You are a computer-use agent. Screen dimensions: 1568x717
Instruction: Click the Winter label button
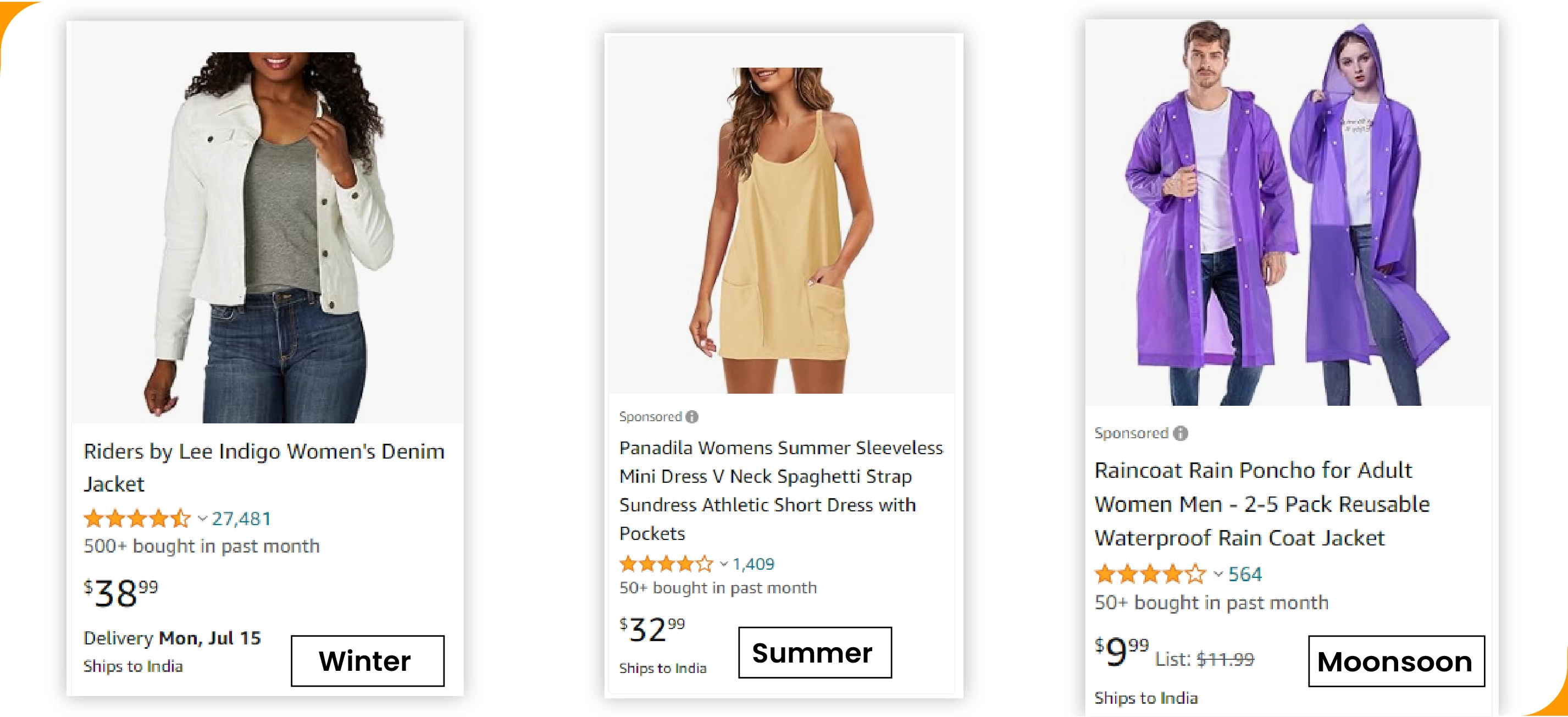point(367,660)
